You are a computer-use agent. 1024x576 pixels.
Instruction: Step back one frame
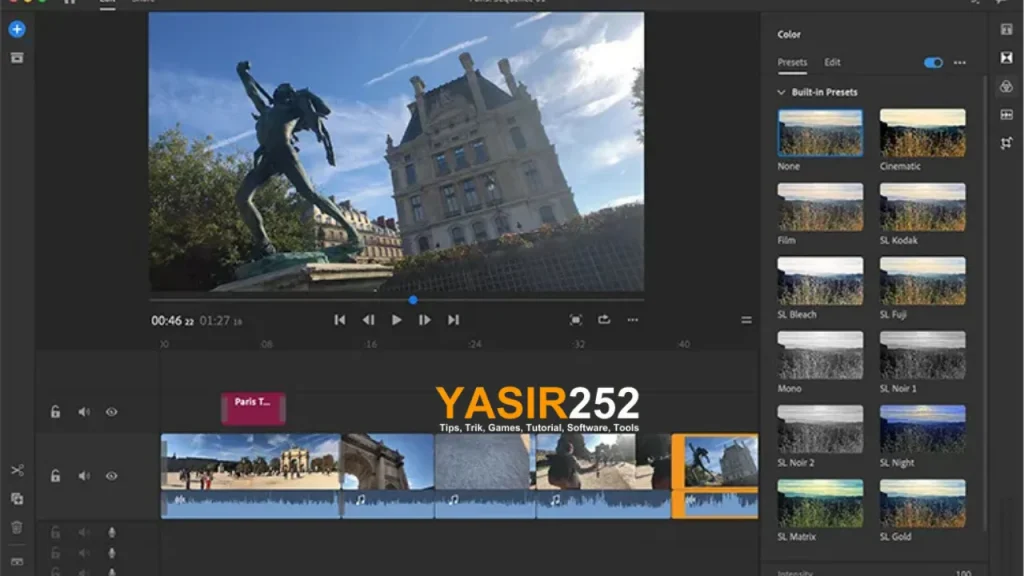(368, 320)
